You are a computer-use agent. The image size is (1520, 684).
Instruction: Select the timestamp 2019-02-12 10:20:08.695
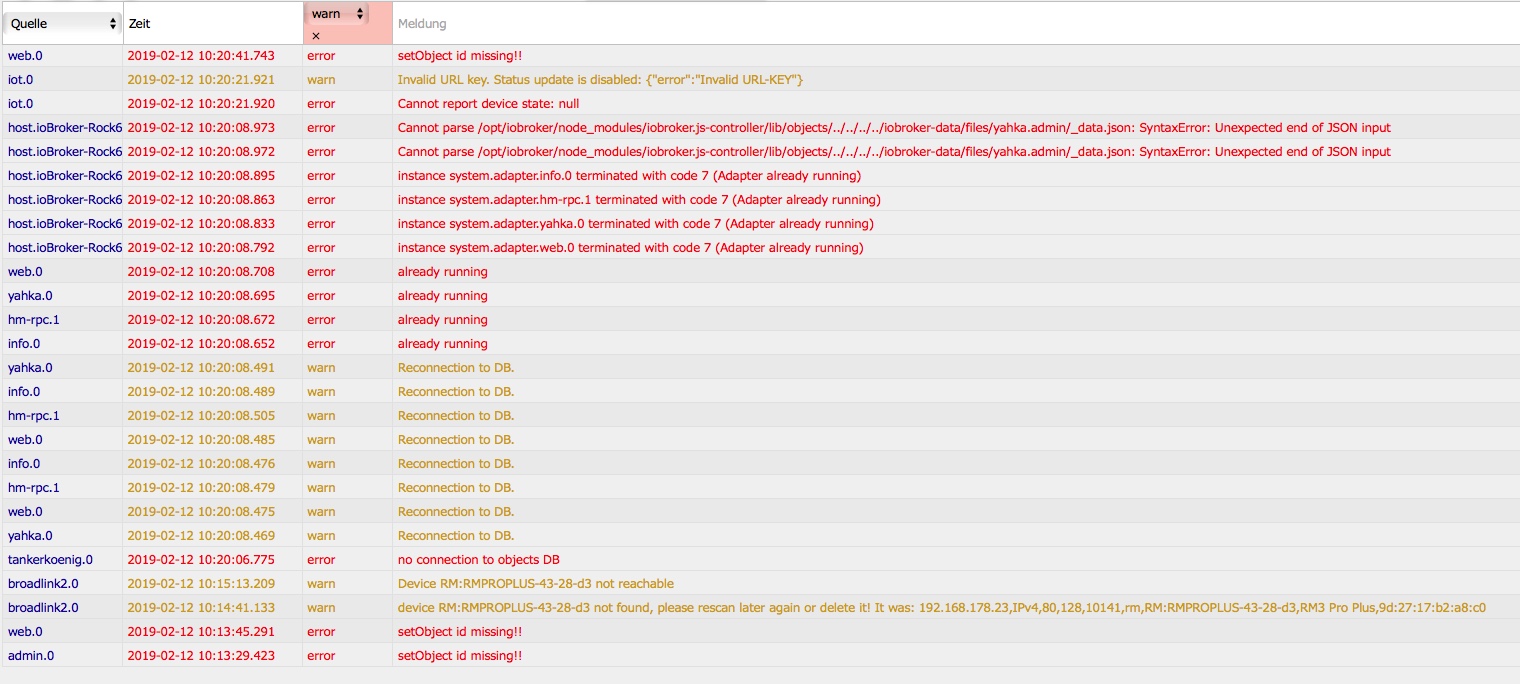coord(201,296)
